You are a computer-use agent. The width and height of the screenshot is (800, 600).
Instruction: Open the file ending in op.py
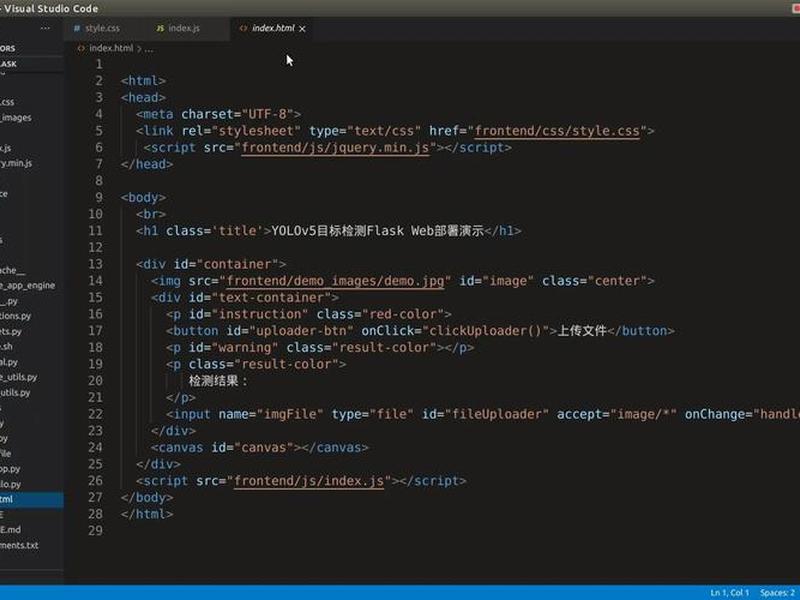pos(10,468)
